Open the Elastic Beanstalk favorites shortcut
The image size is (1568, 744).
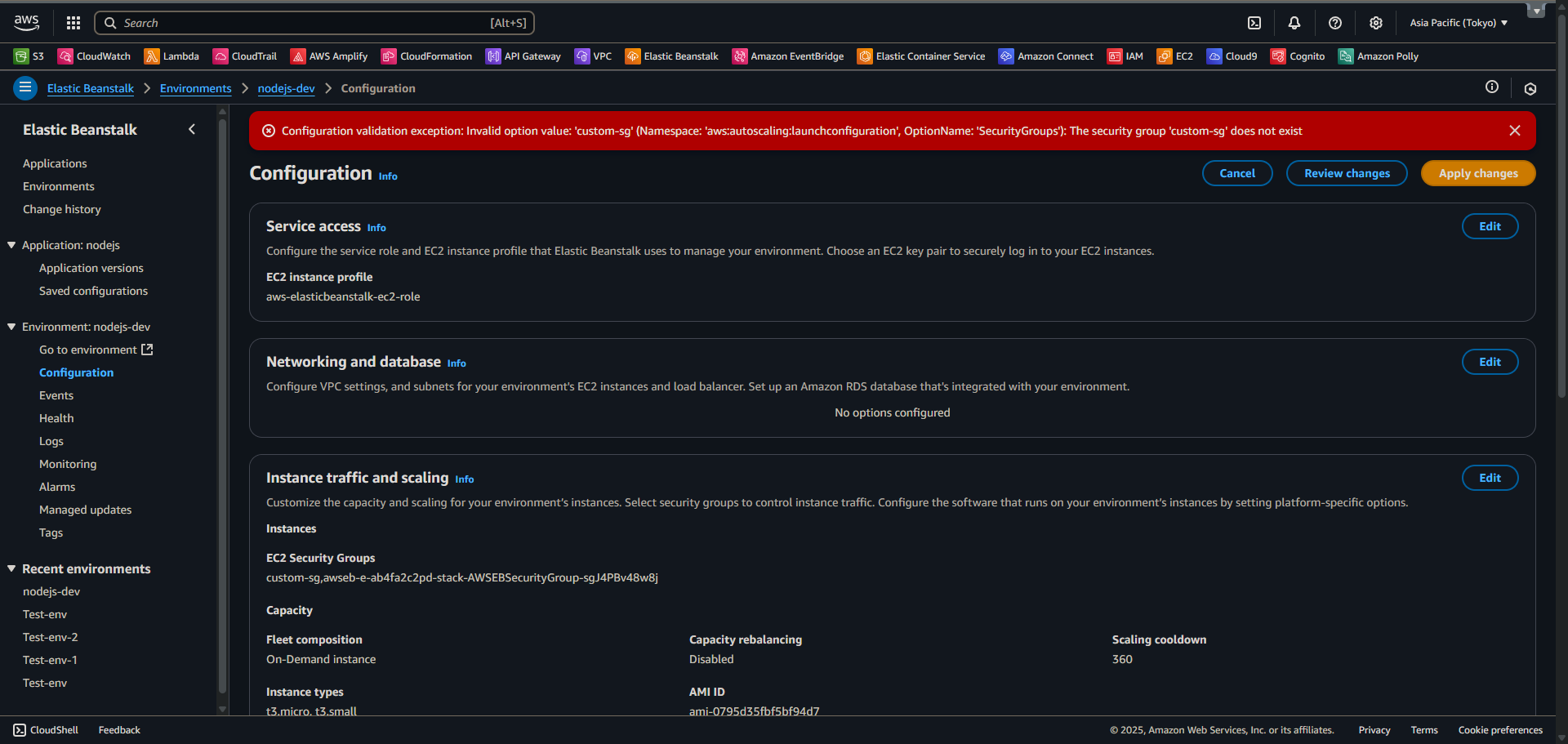tap(671, 56)
